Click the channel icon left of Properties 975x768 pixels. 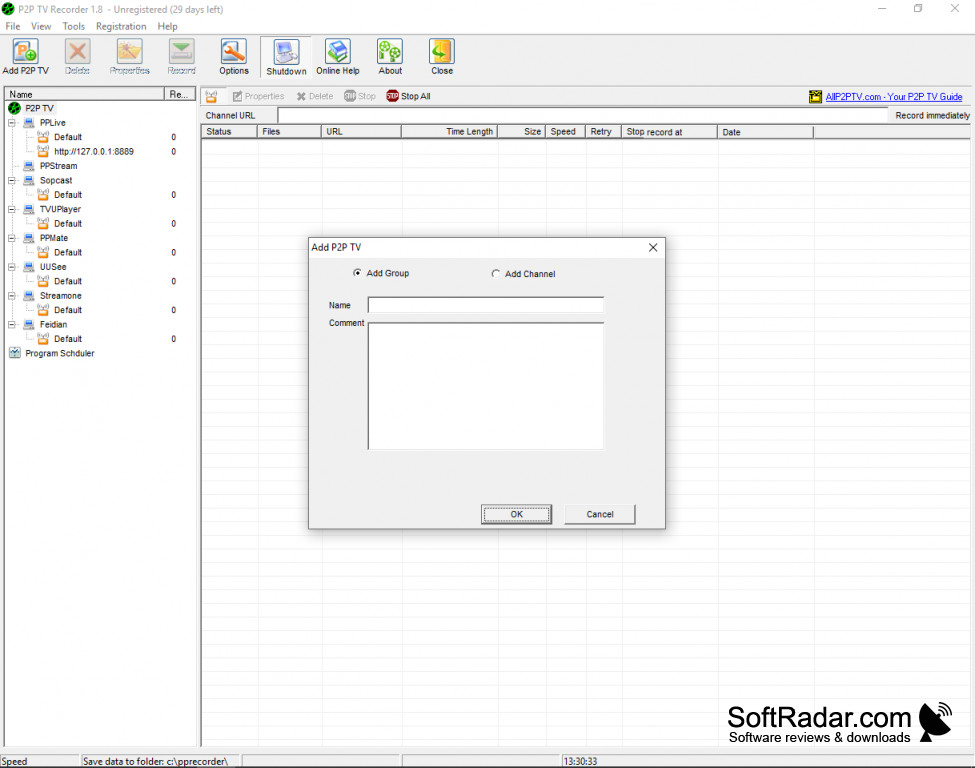pyautogui.click(x=211, y=96)
